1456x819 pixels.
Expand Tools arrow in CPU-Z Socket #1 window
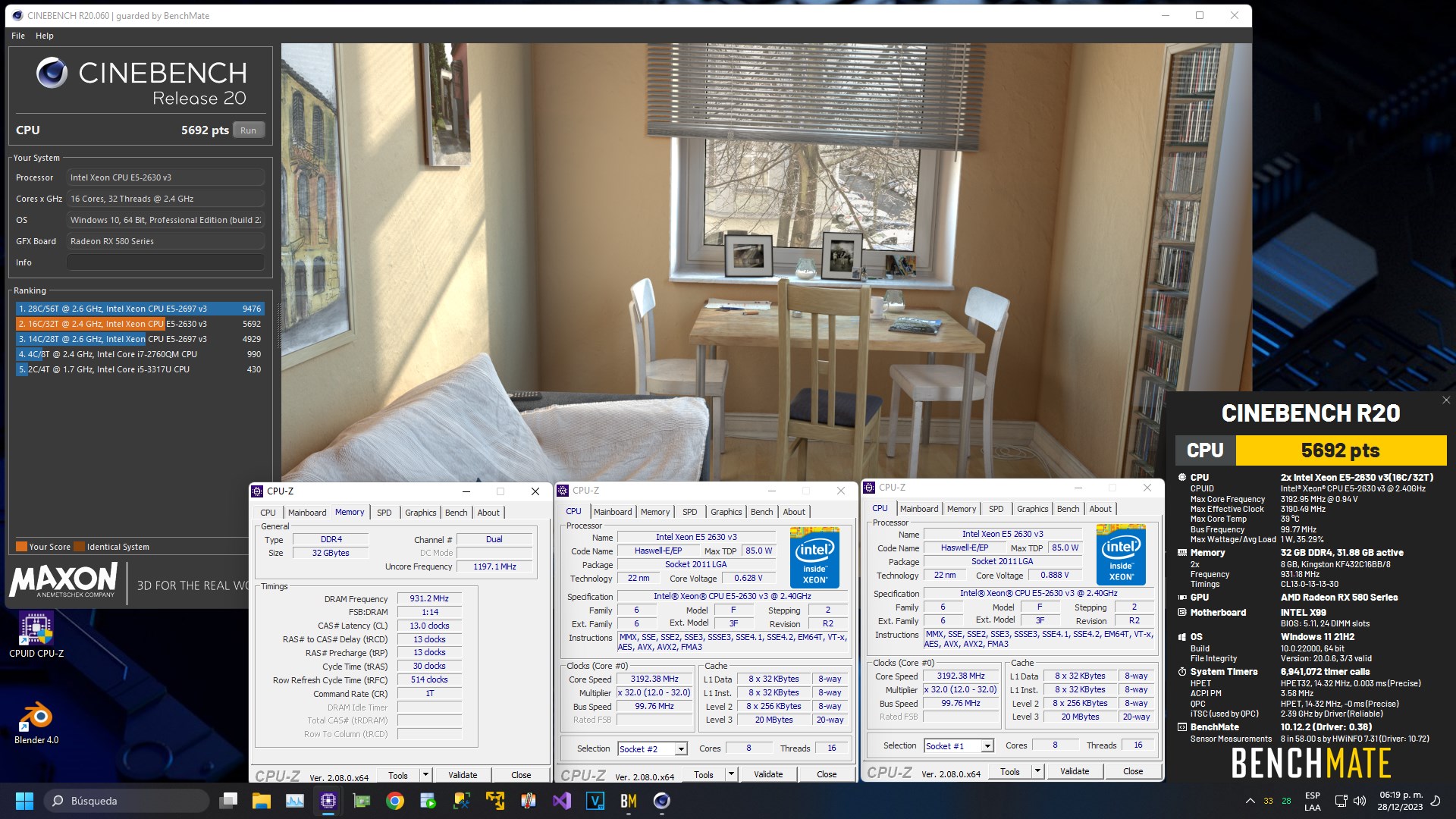tap(1037, 771)
